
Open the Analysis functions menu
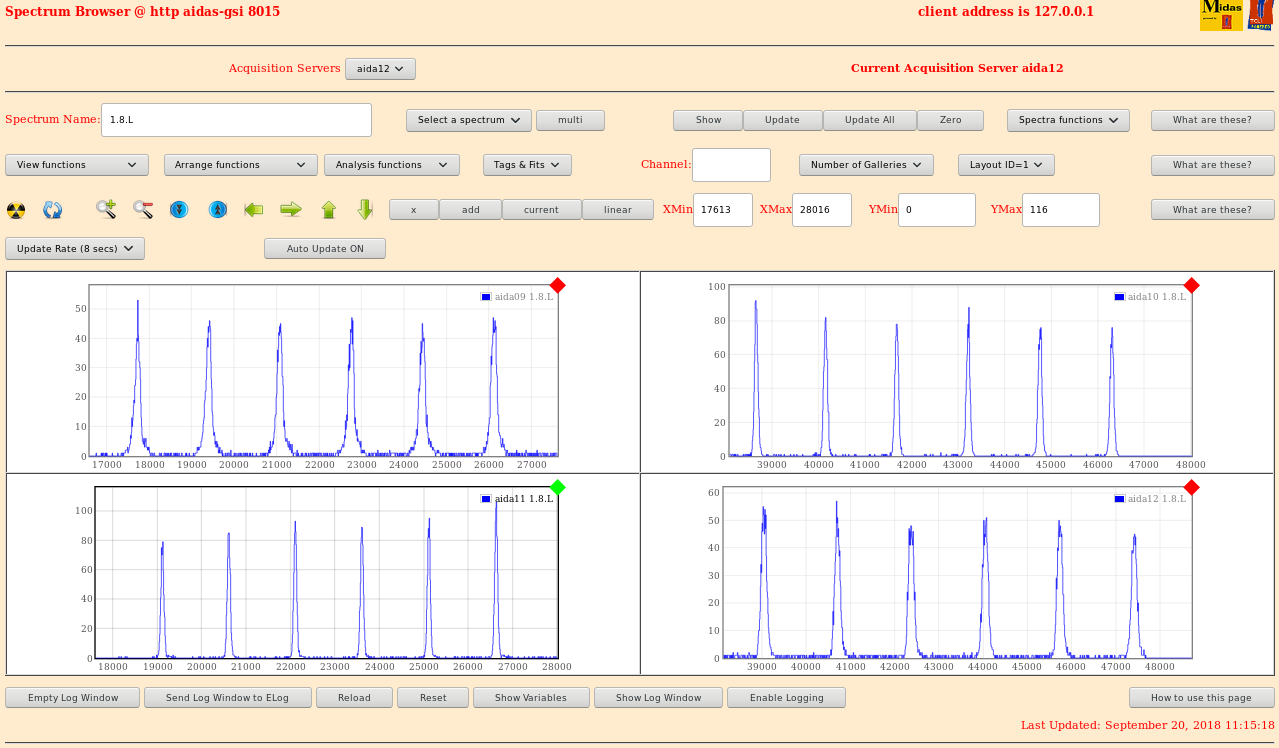click(391, 165)
